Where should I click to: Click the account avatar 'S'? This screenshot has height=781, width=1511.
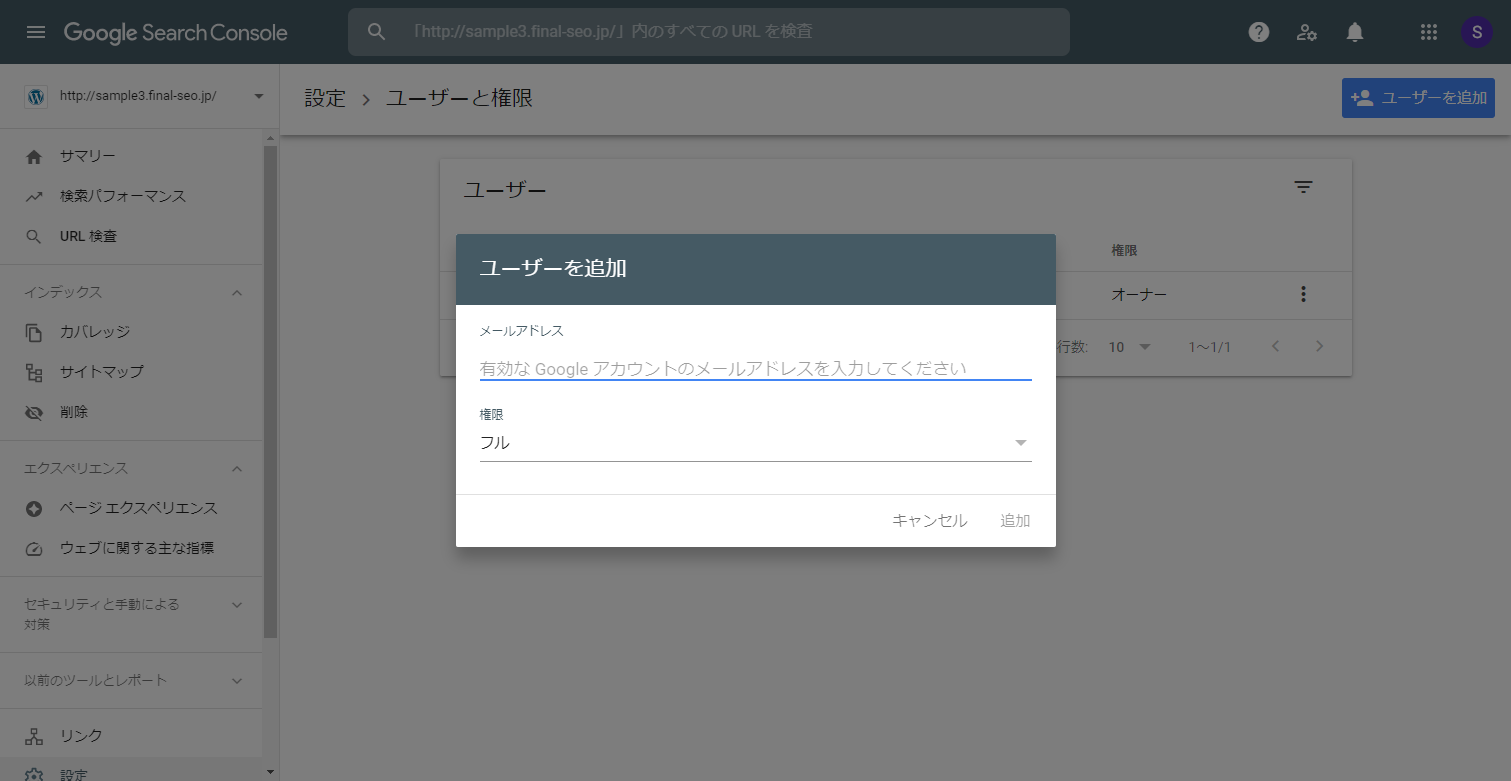[x=1476, y=32]
